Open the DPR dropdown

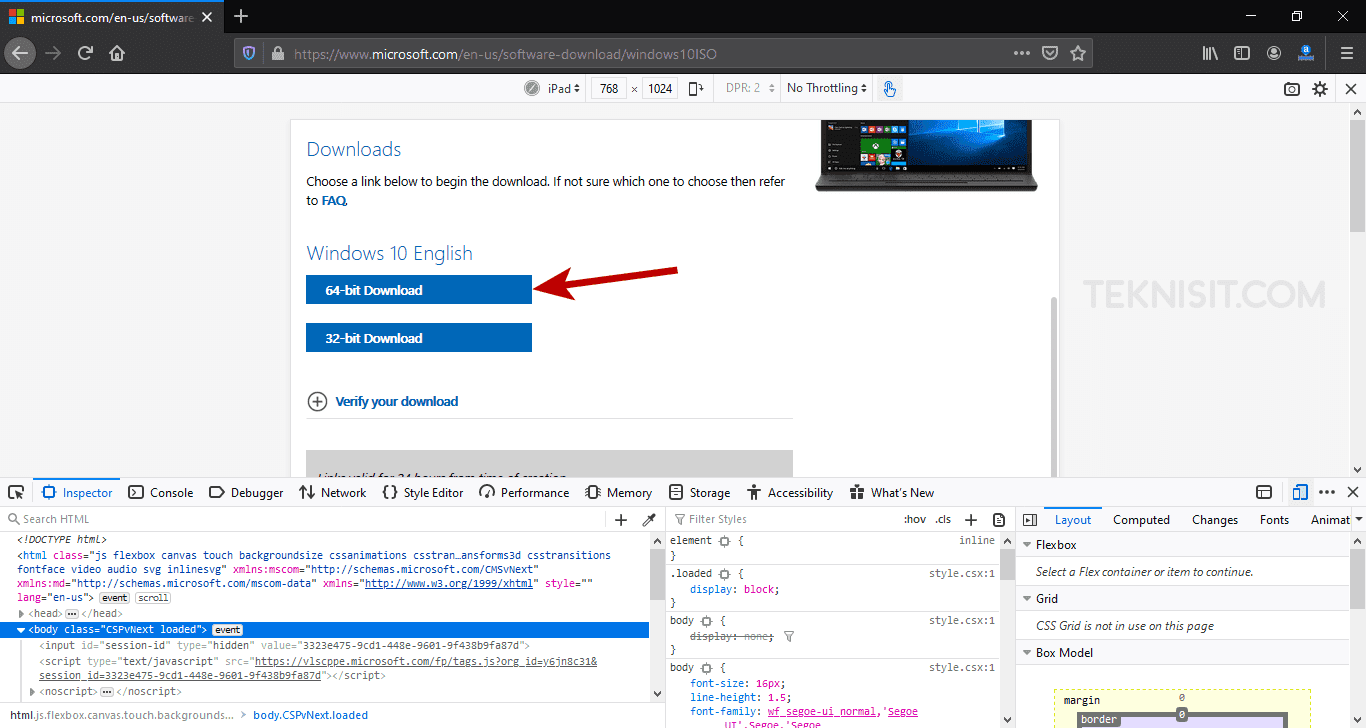coord(750,89)
